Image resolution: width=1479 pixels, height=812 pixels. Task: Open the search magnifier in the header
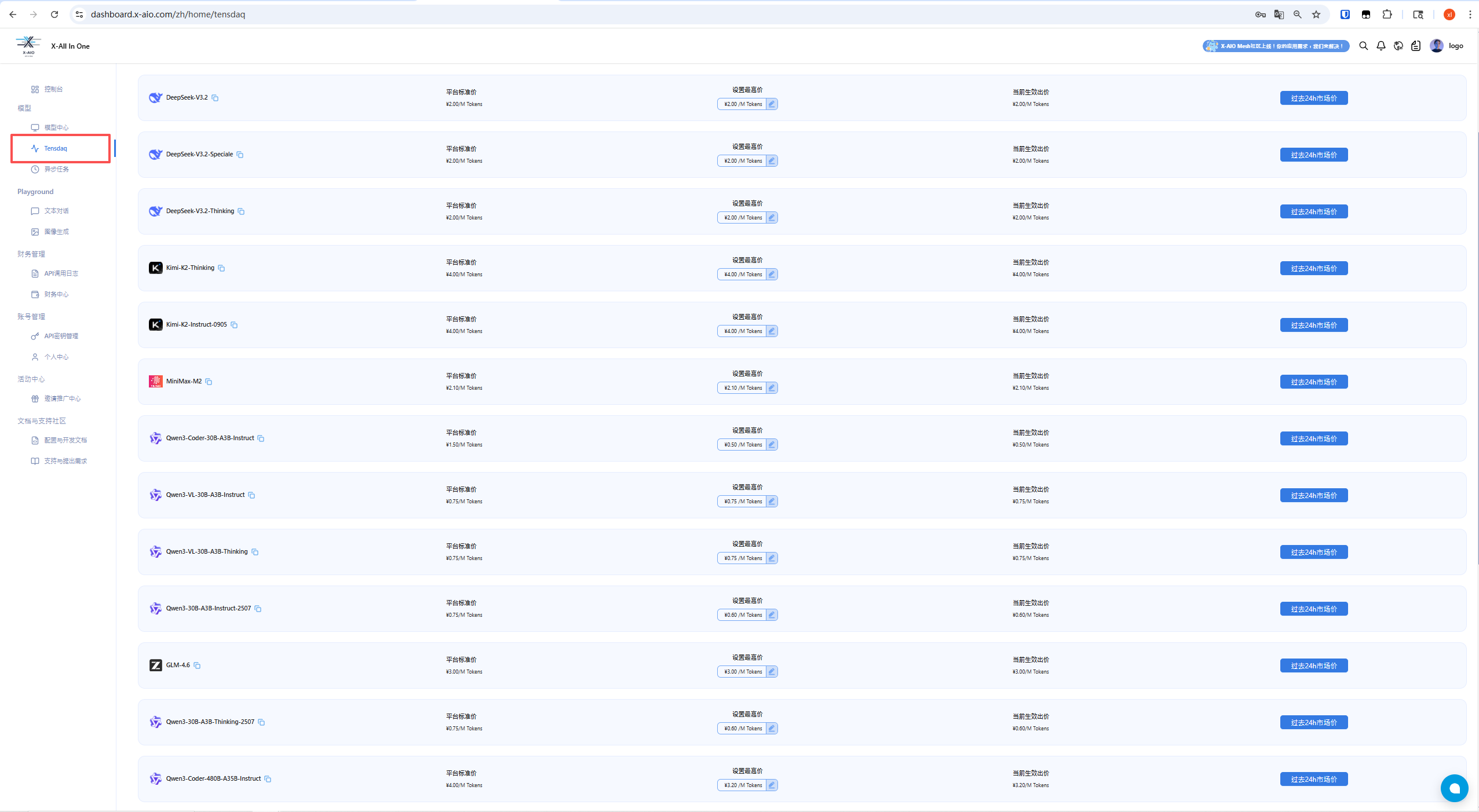coord(1364,46)
